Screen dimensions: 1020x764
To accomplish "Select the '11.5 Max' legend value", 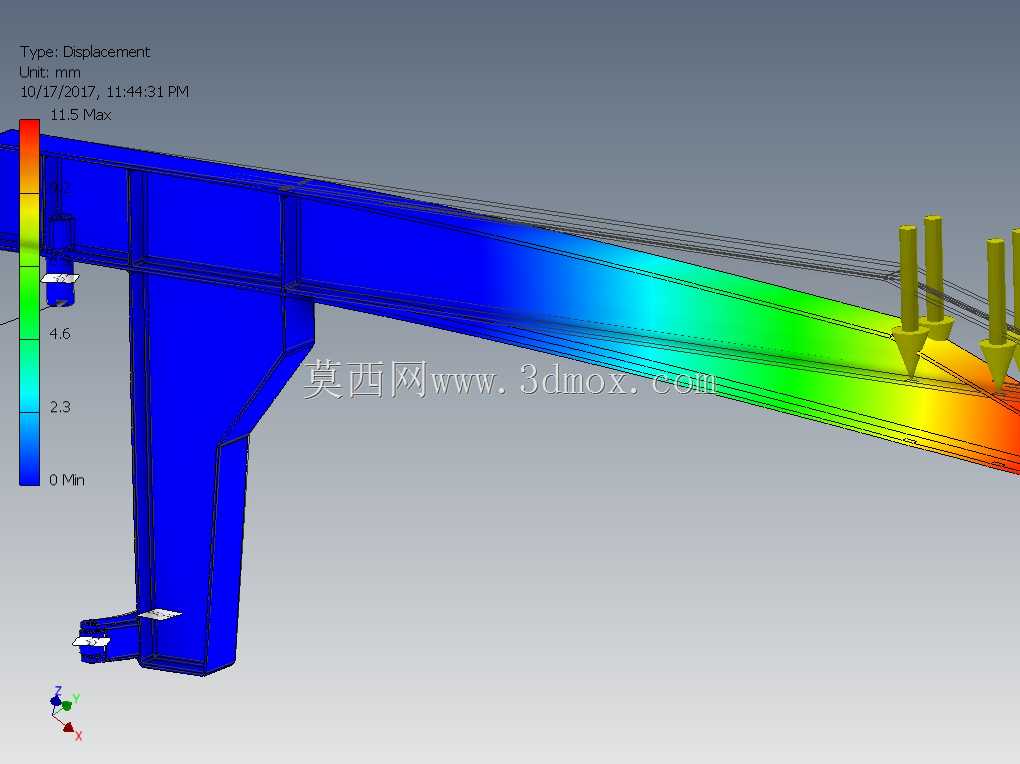I will coord(81,115).
